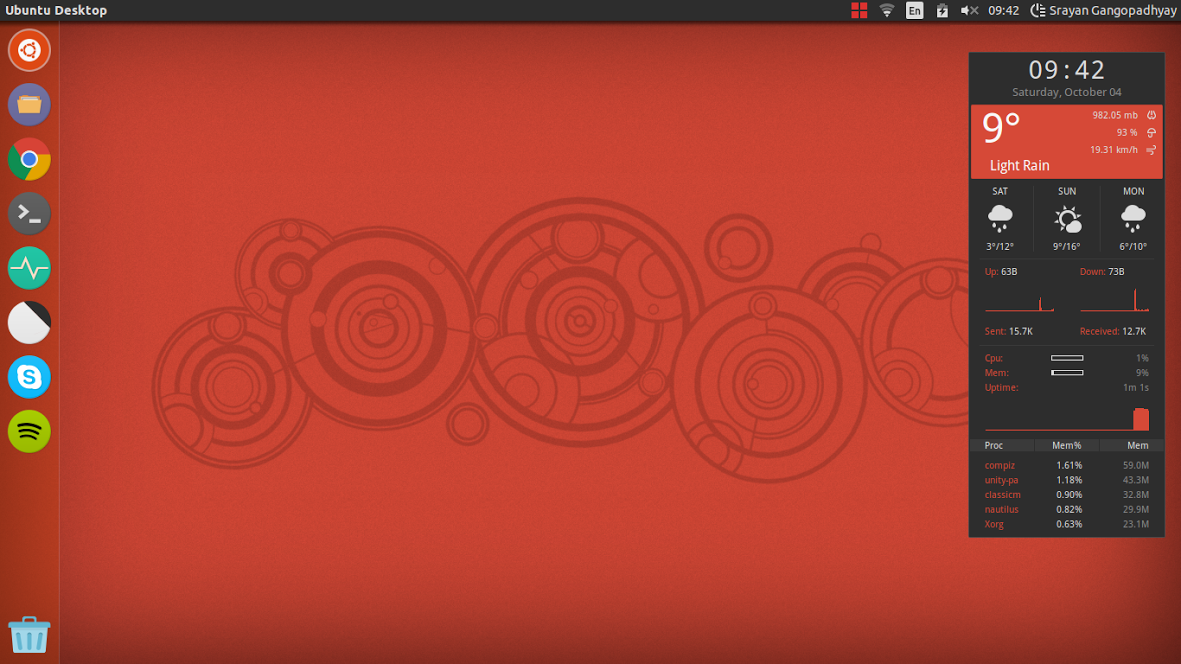Click the Proc column header
This screenshot has width=1181, height=664.
993,446
